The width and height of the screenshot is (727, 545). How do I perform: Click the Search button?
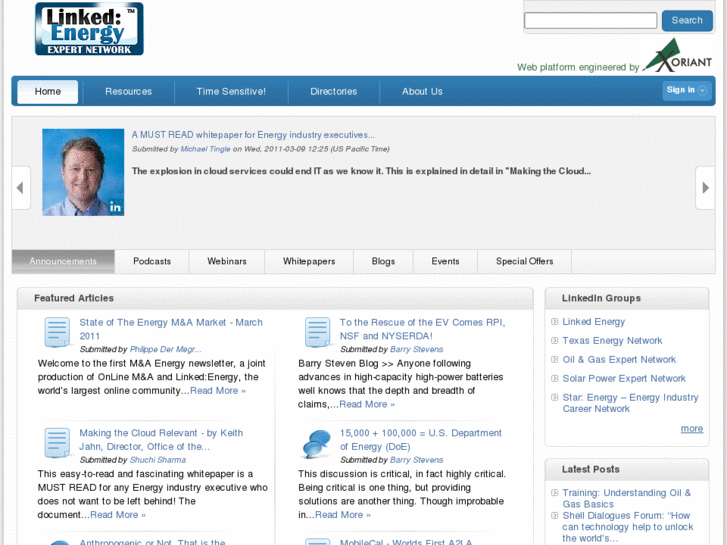pos(687,20)
